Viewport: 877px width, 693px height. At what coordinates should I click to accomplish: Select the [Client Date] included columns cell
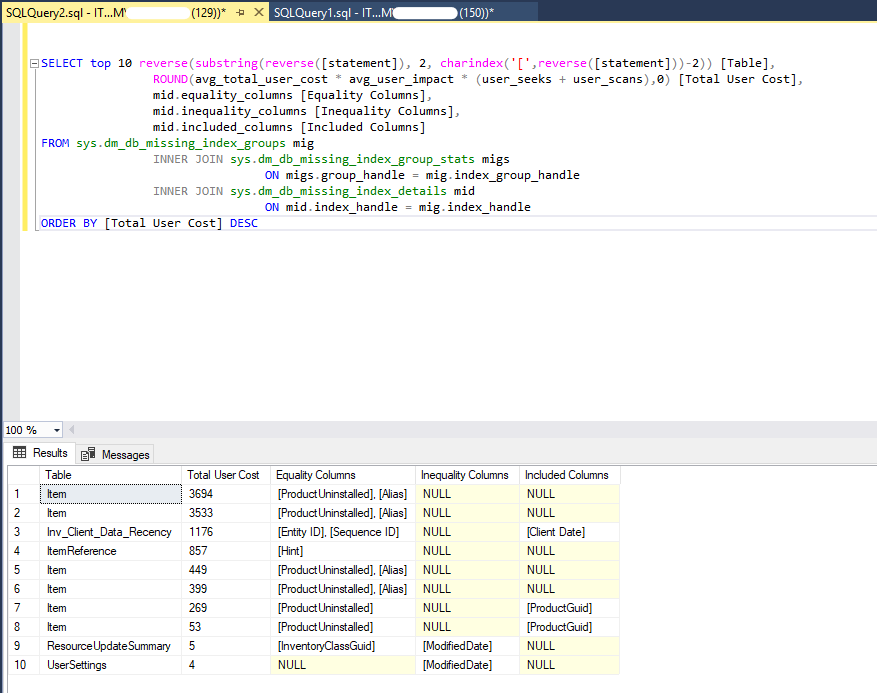pos(555,532)
